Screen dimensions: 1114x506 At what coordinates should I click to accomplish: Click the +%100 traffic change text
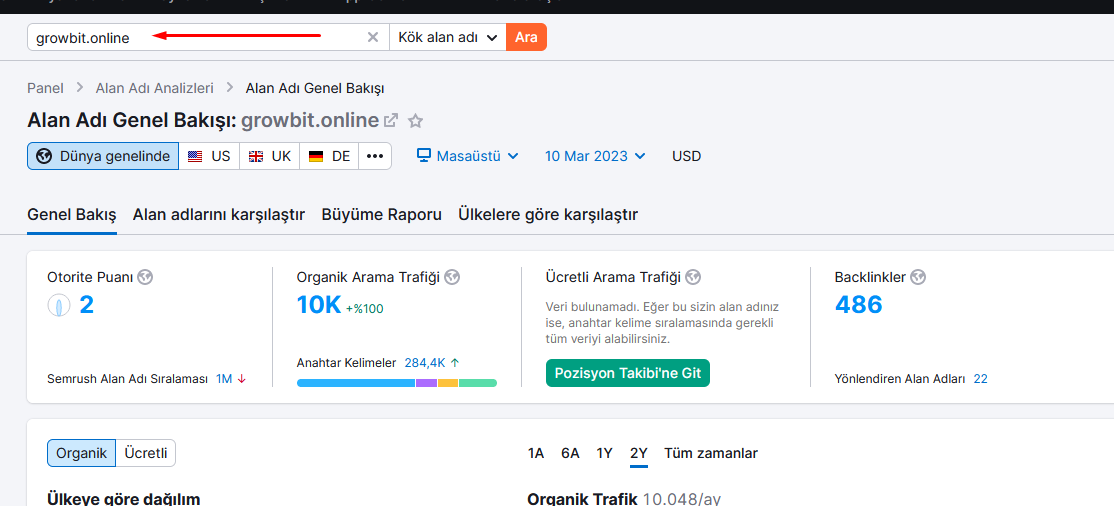(364, 308)
